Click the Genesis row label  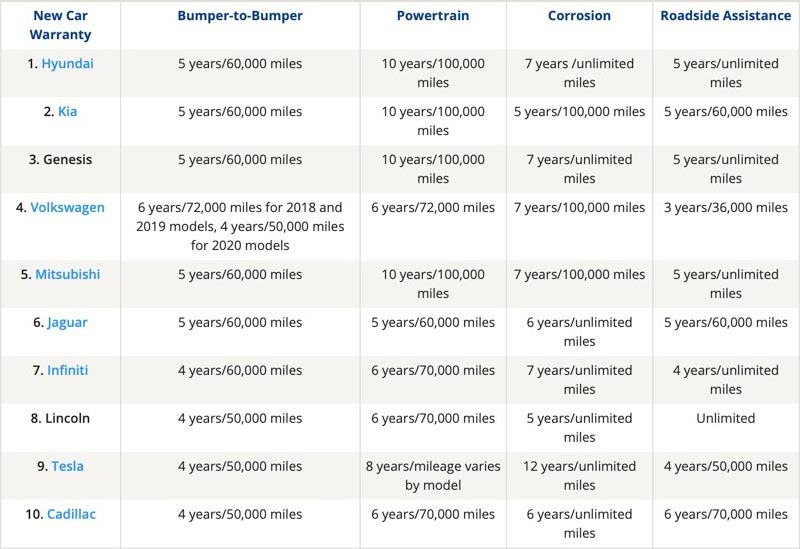[x=60, y=160]
